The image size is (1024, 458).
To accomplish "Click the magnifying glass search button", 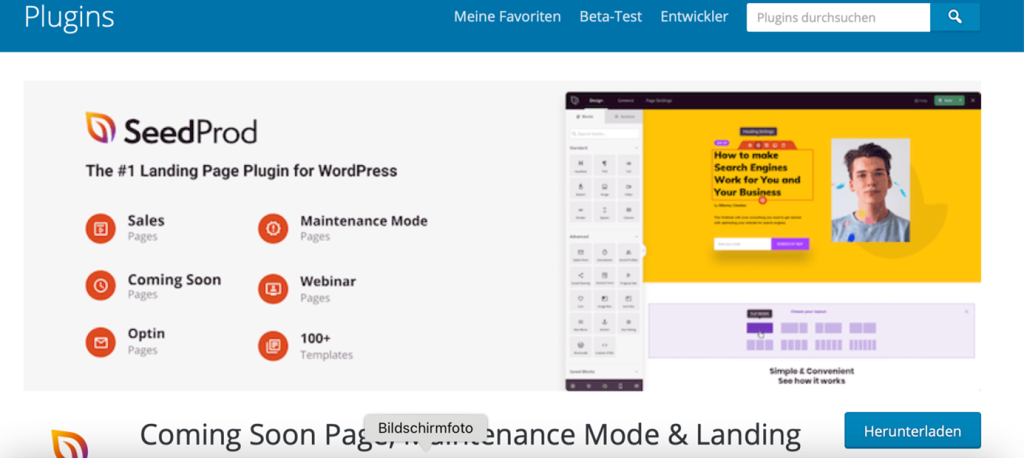I will coord(955,18).
